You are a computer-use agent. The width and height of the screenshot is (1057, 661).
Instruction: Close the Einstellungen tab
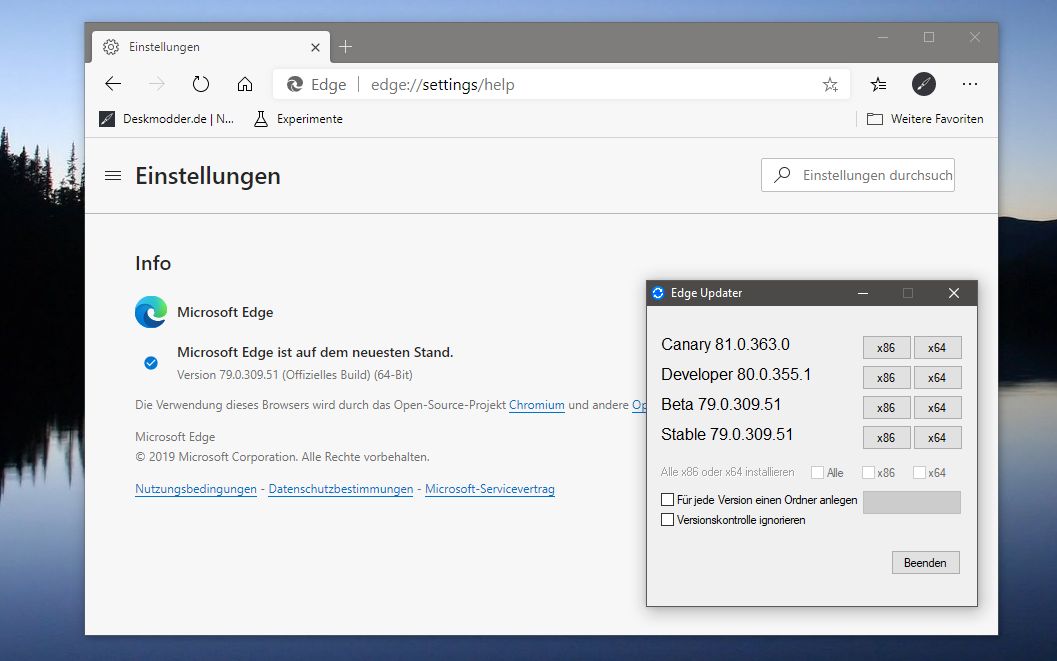[315, 47]
